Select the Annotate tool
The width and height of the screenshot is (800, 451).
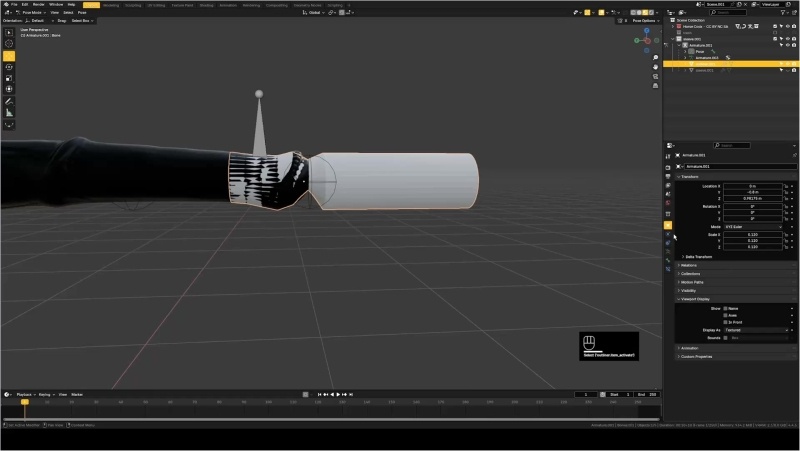click(x=9, y=101)
